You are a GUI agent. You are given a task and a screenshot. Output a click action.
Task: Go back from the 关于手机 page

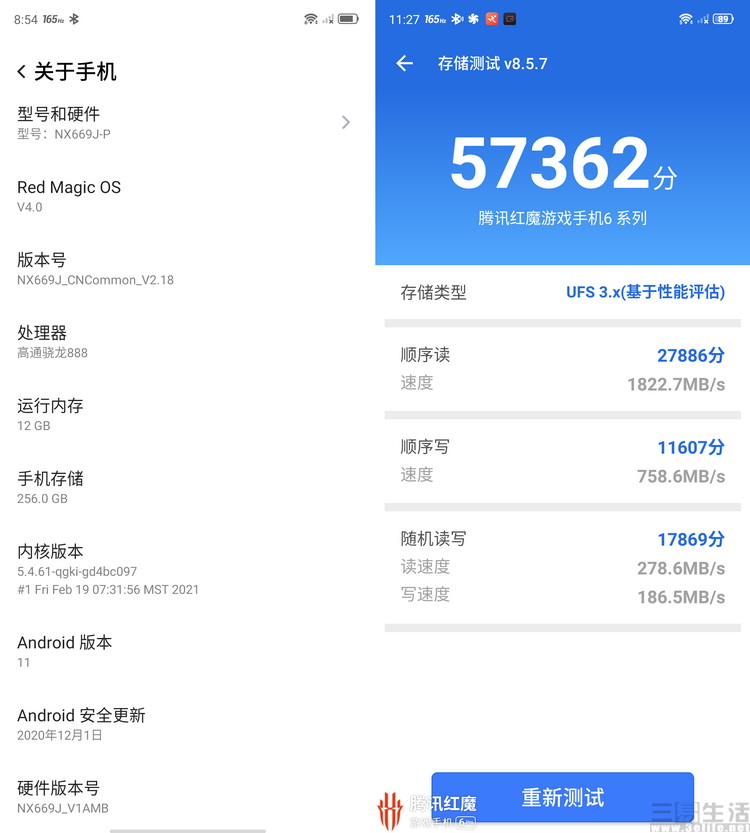click(21, 72)
